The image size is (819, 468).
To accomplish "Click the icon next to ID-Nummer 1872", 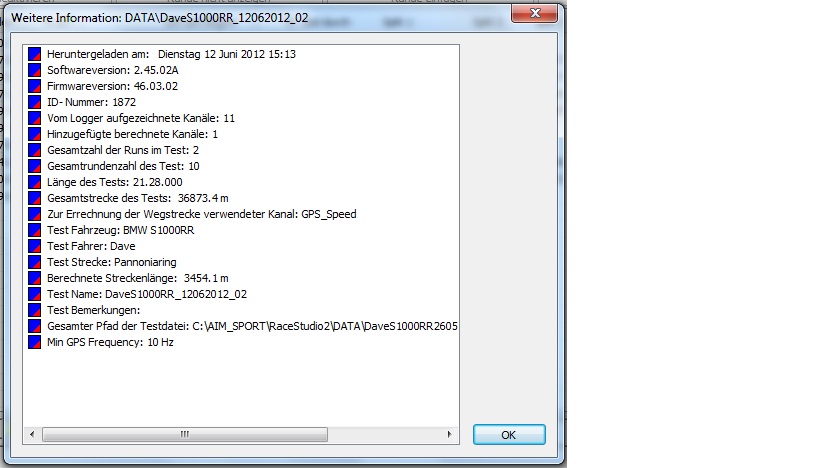I will pyautogui.click(x=34, y=102).
